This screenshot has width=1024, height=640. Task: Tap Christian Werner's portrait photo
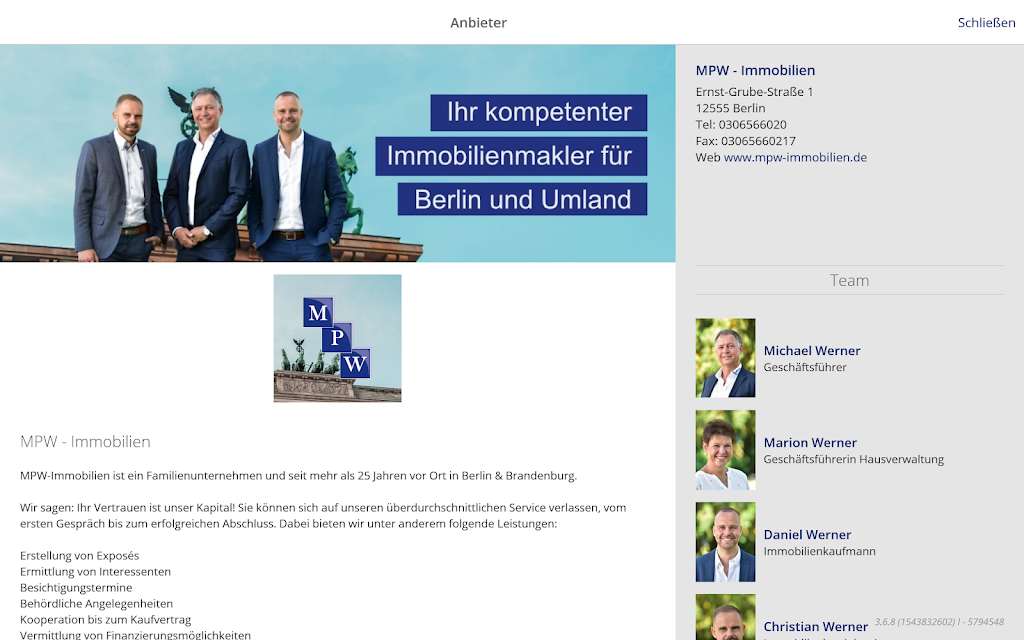pos(726,617)
